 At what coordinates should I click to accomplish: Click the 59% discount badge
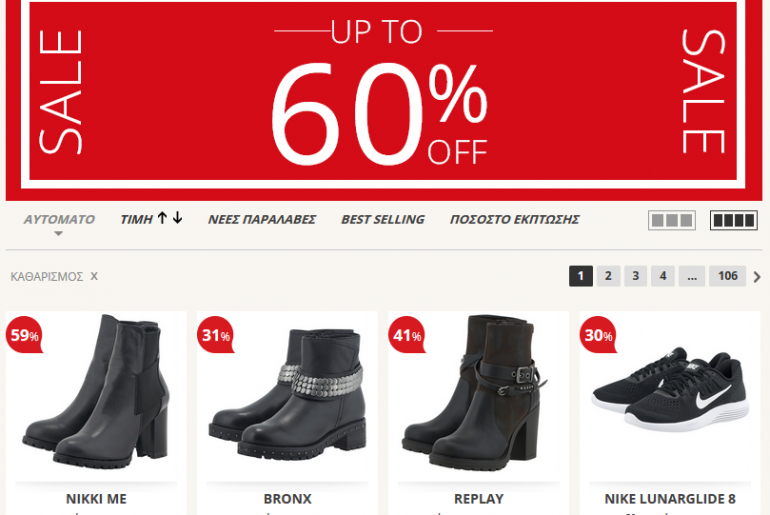click(24, 335)
